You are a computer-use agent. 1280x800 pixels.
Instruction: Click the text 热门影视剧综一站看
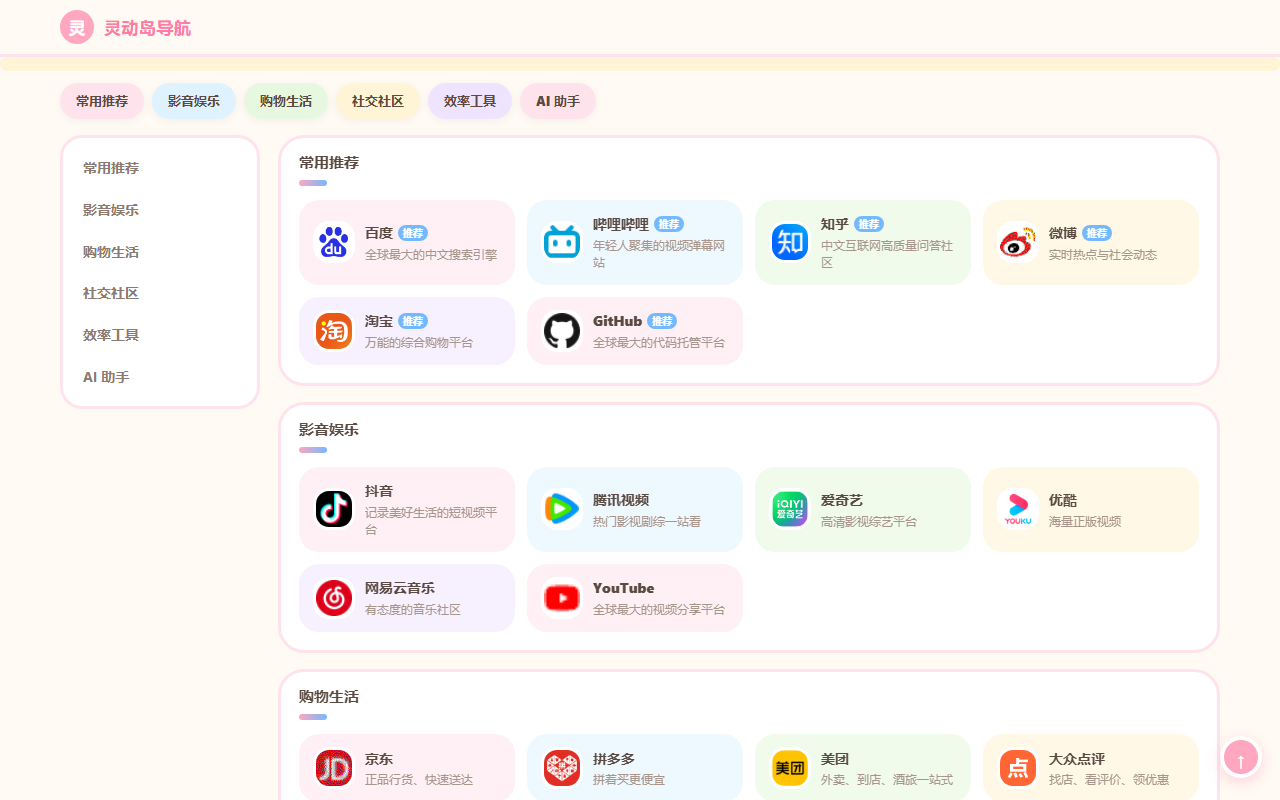(647, 522)
